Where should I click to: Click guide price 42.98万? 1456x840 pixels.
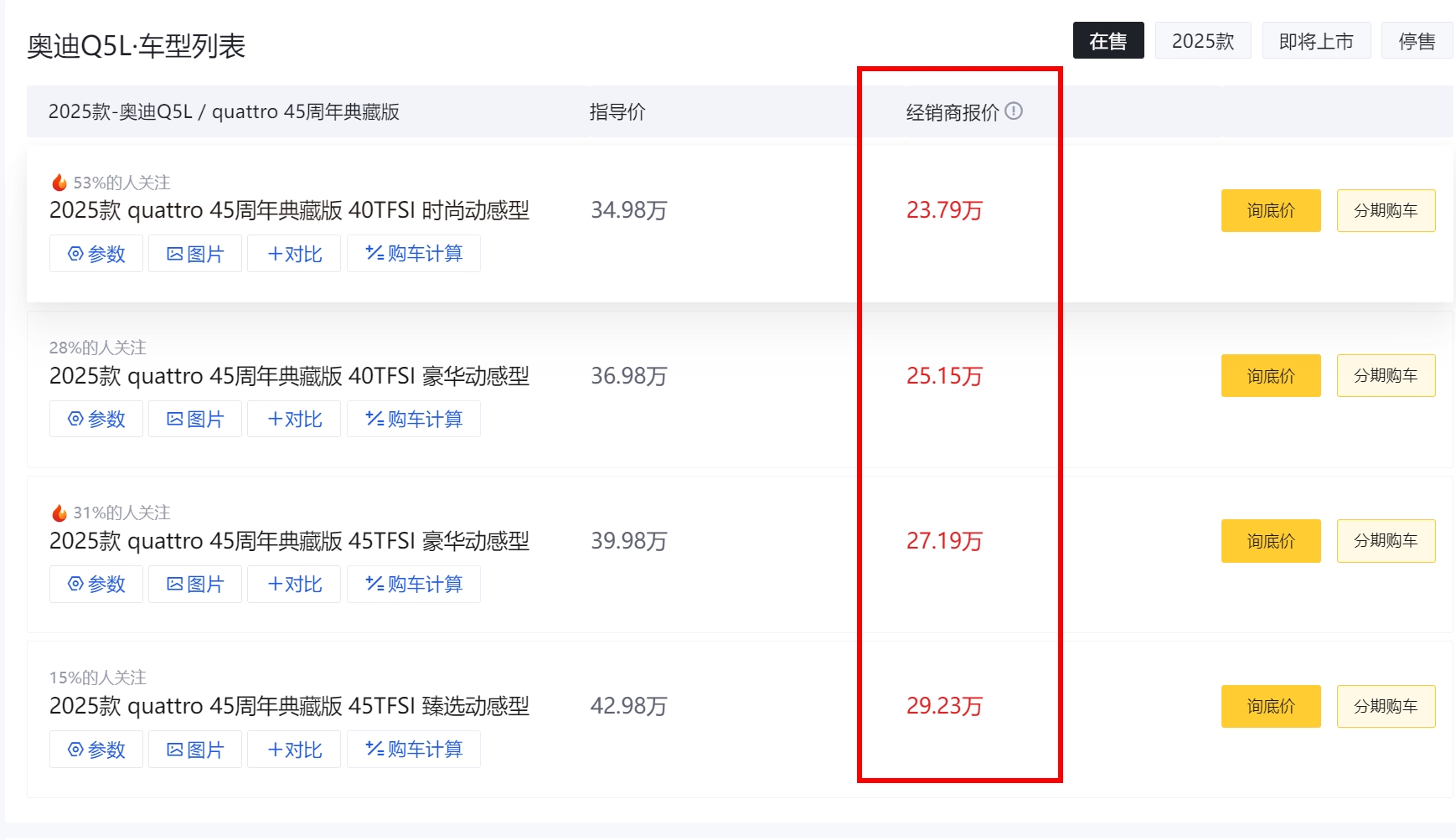pyautogui.click(x=628, y=706)
